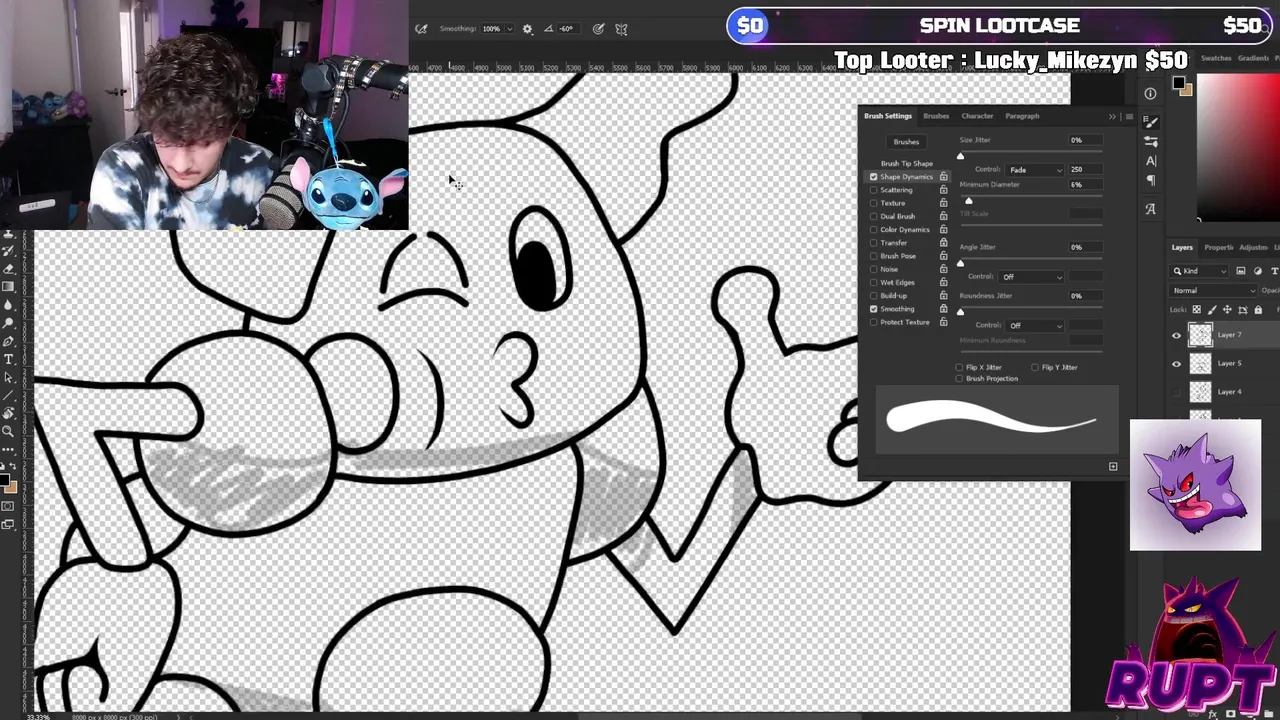The width and height of the screenshot is (1280, 720).
Task: Adjust Angle Jitter slider handle
Action: (961, 263)
